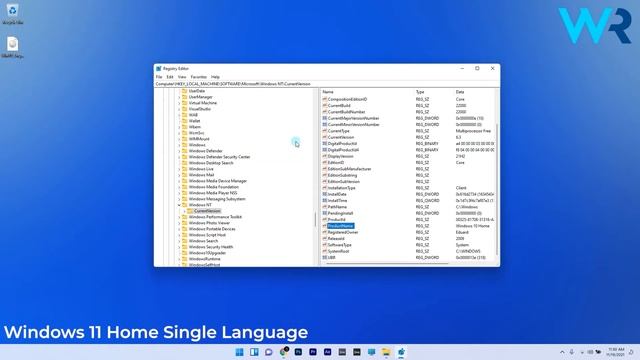Screen dimensions: 640x360
Task: Open the taskbar clock and date
Action: coord(616,352)
